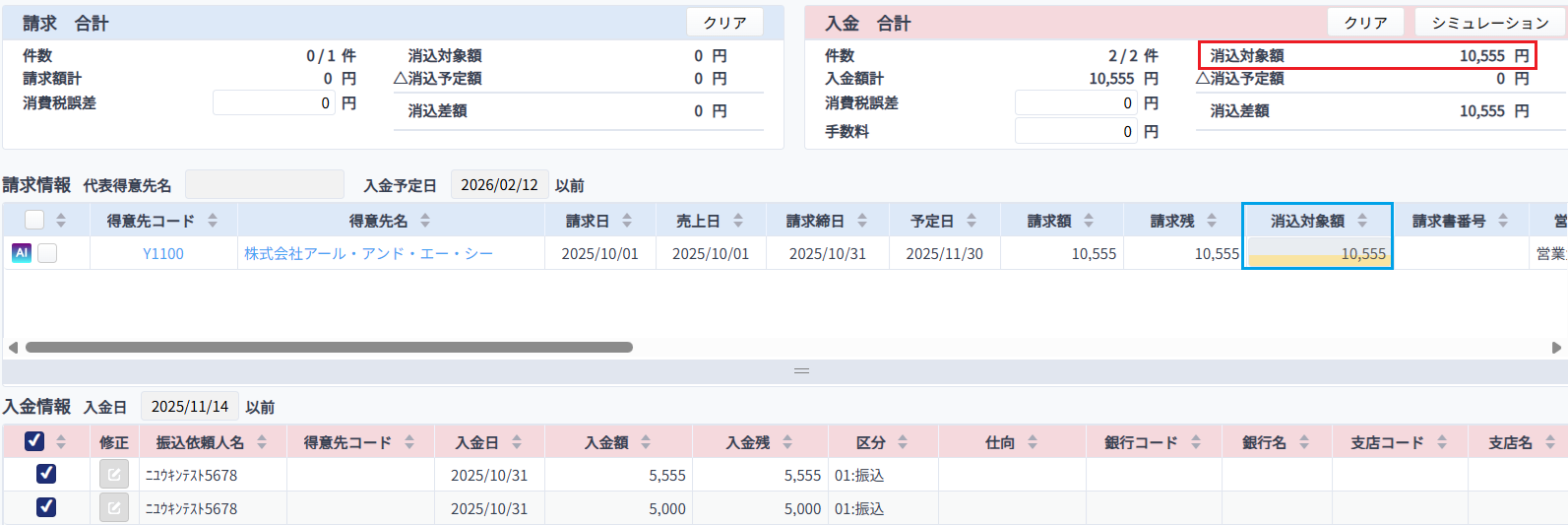Uncheck the 5,555 yen payment row
The height and width of the screenshot is (525, 1568).
click(46, 474)
